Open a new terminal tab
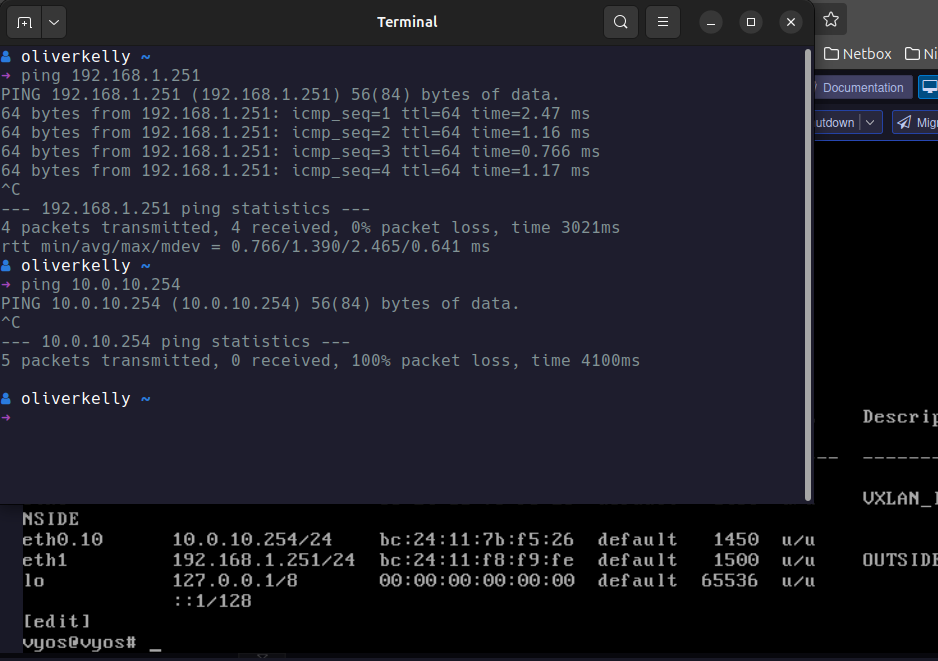Viewport: 938px width, 661px height. [24, 22]
